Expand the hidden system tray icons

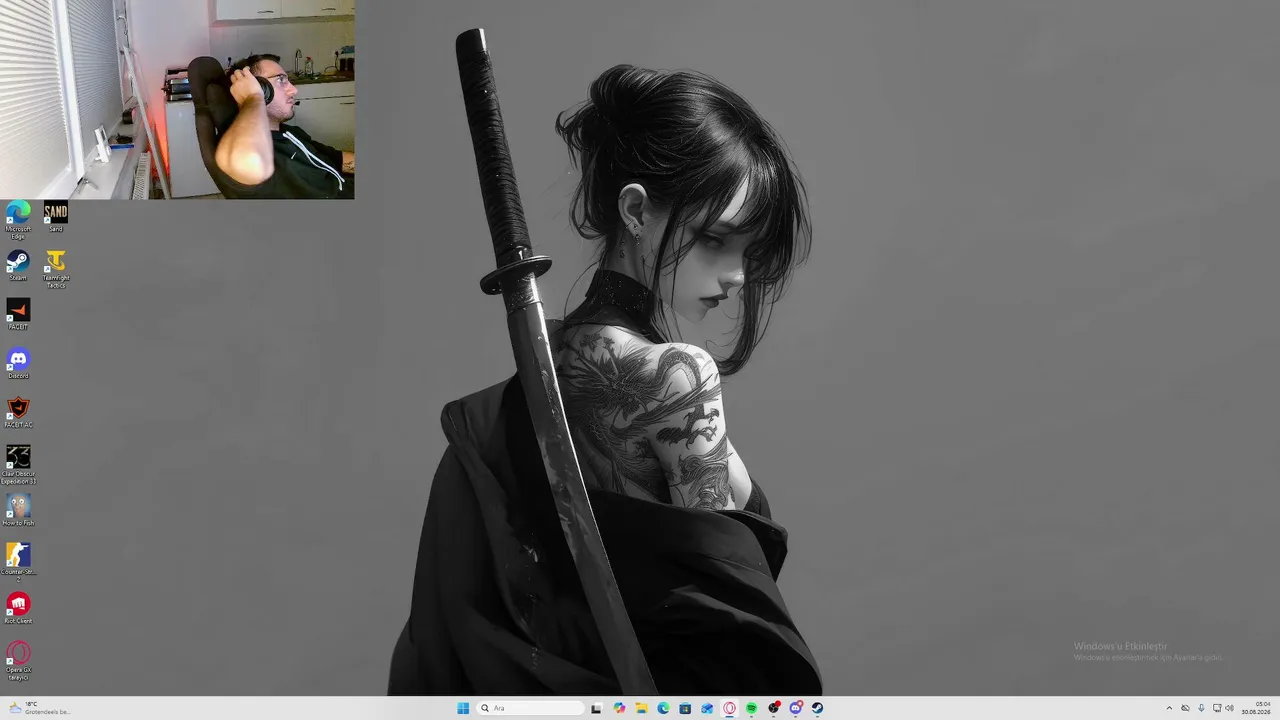1169,708
